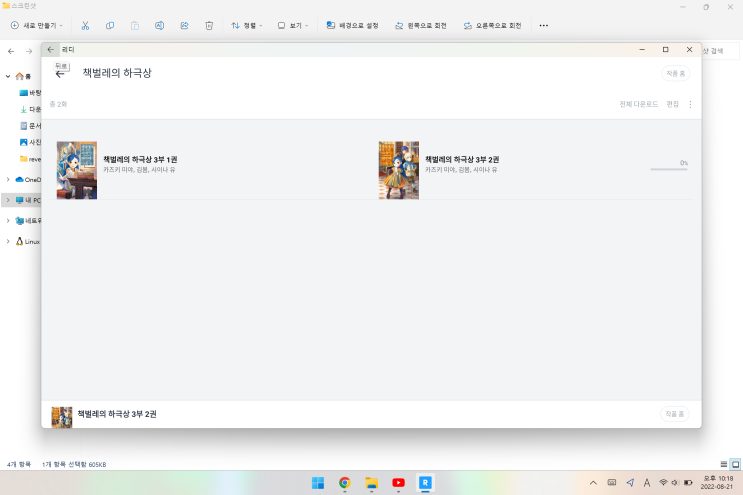This screenshot has width=743, height=495.
Task: Select the Pictures item in navigation pane
Action: point(30,142)
